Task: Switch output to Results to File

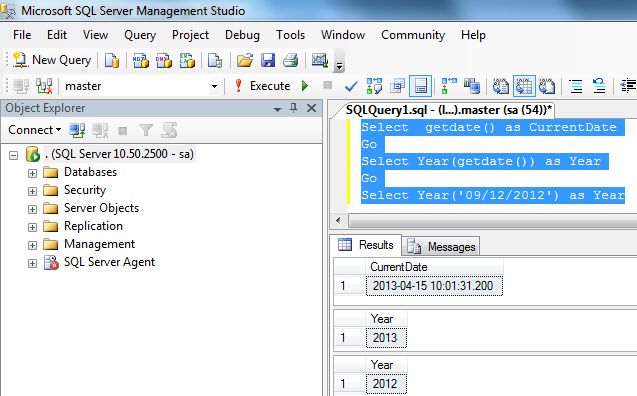Action: 547,86
